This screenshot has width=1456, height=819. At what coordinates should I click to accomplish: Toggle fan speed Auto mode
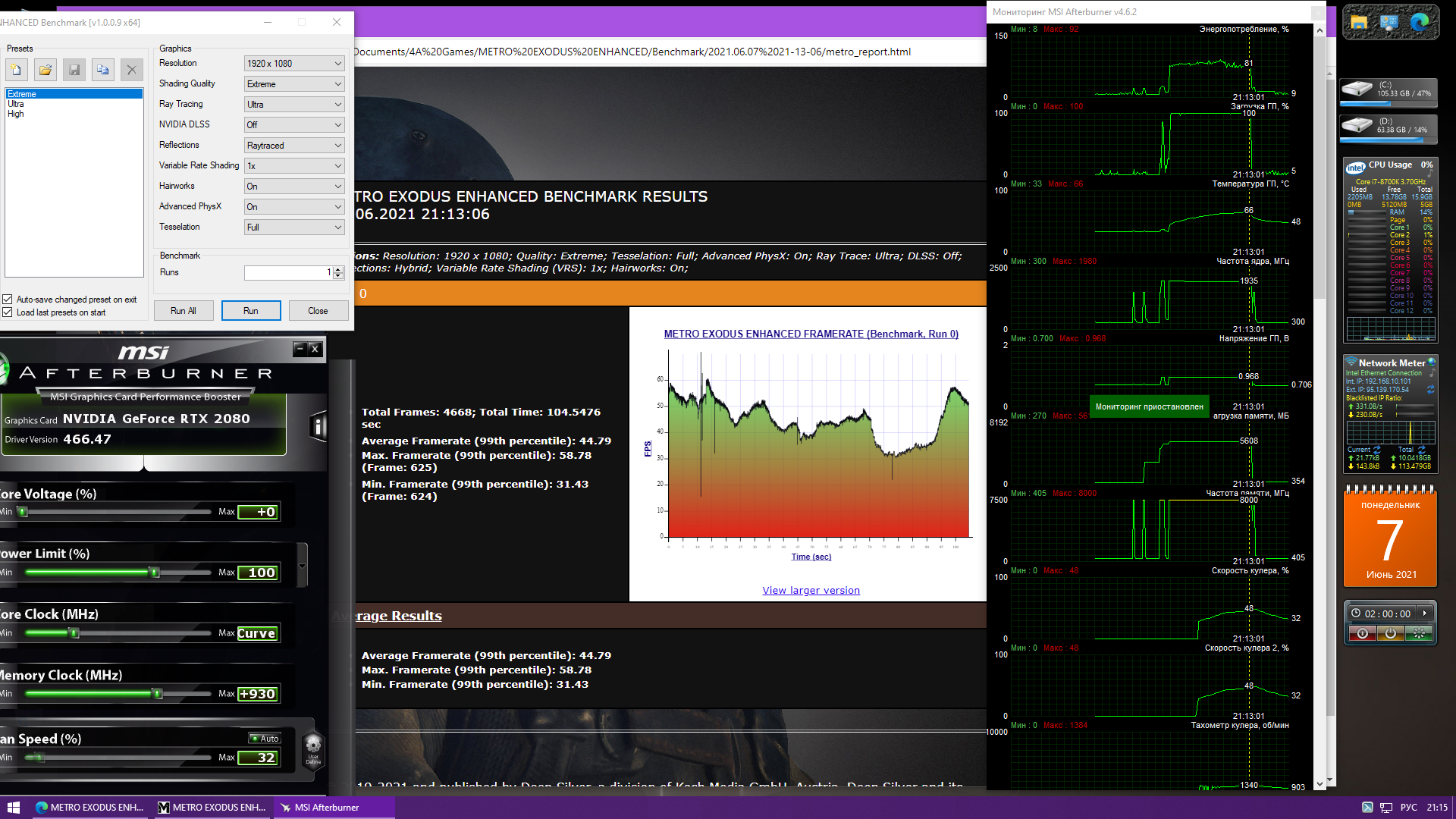(x=265, y=739)
